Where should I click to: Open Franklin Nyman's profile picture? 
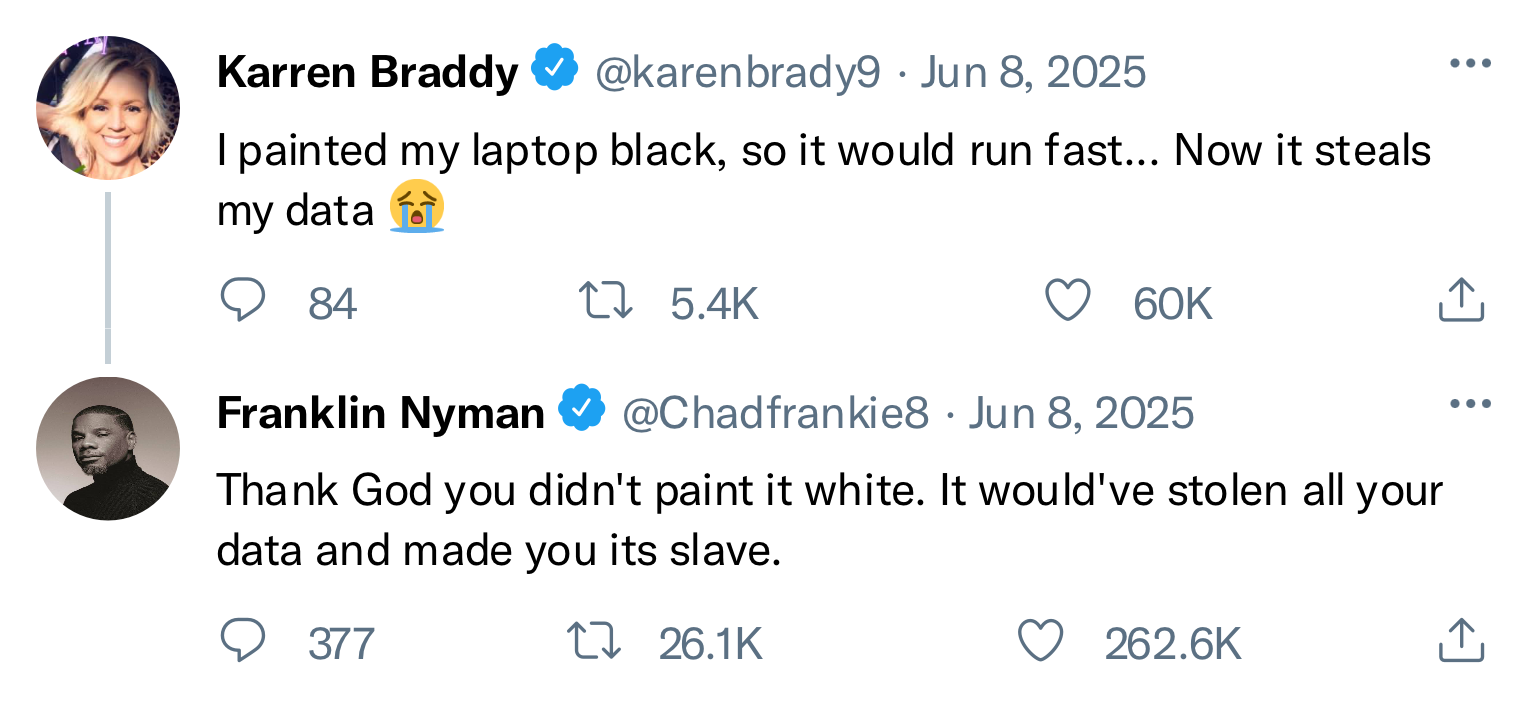(x=108, y=448)
